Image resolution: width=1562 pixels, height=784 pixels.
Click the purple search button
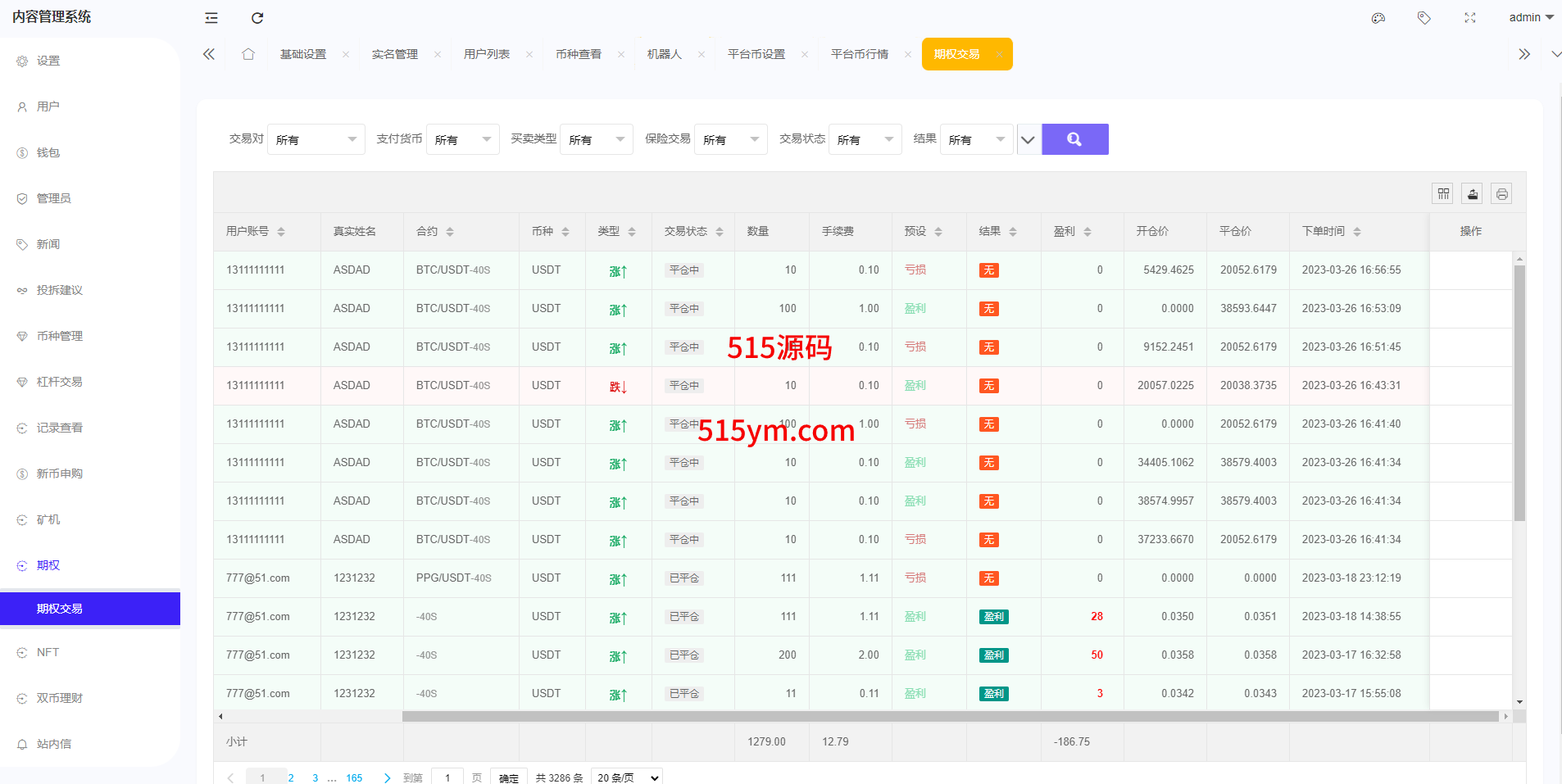1074,139
